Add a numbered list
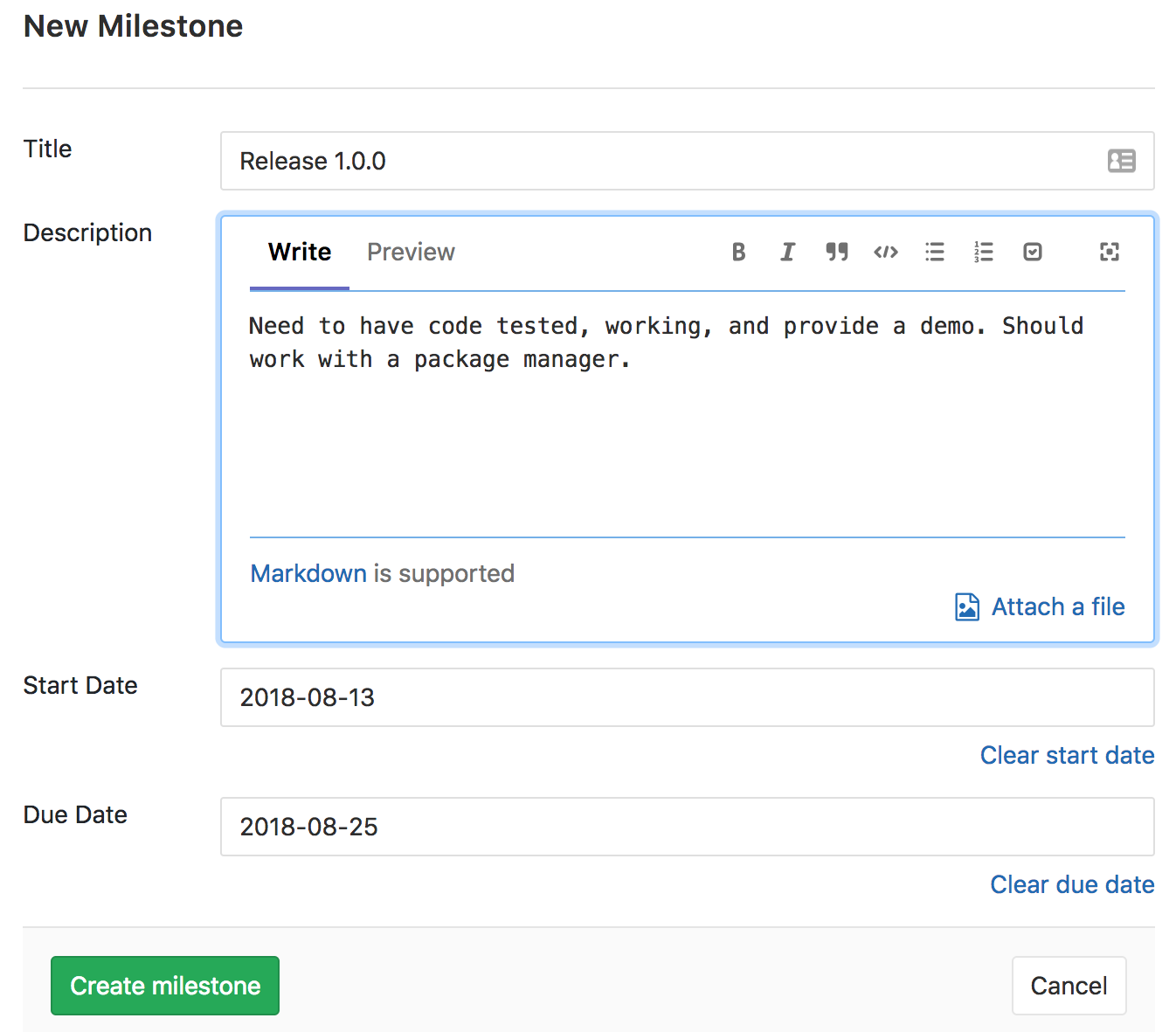 [x=984, y=253]
